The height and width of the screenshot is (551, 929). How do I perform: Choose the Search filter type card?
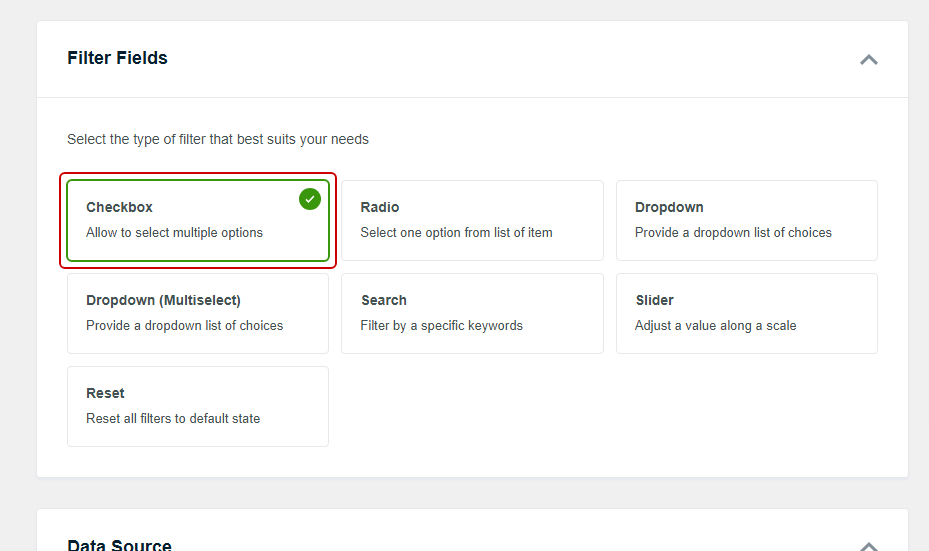coord(472,313)
